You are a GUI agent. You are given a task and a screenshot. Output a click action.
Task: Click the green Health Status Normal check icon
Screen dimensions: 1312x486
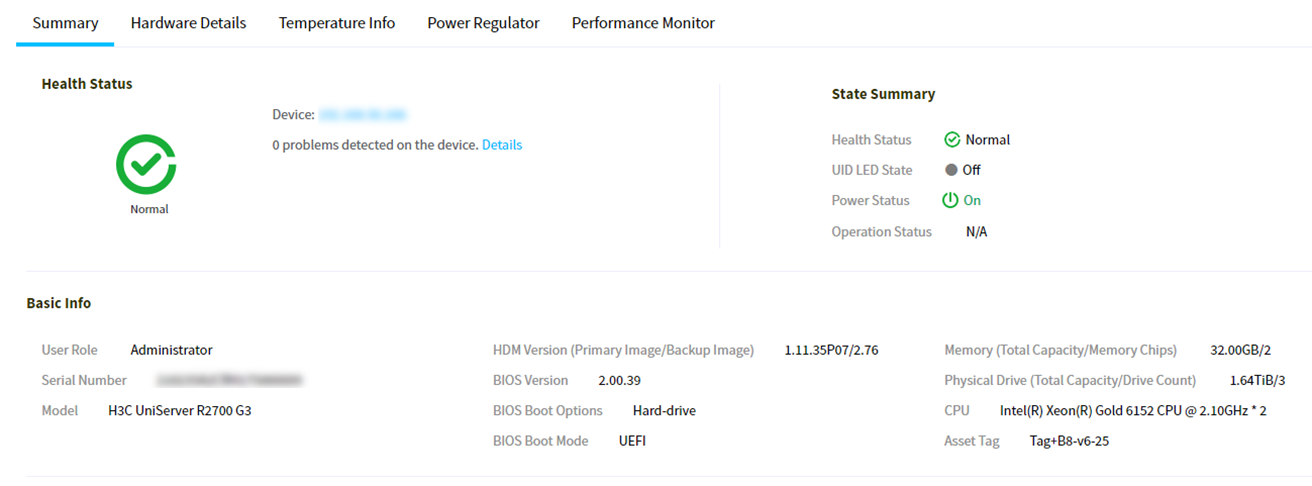[952, 140]
